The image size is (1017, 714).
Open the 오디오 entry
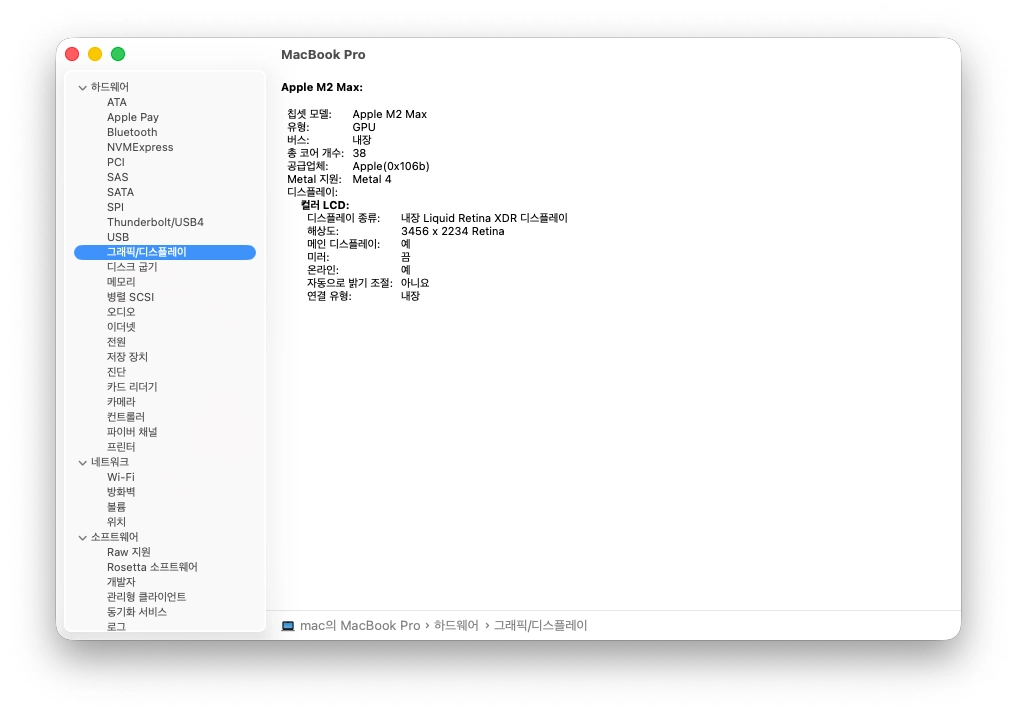[x=121, y=312]
